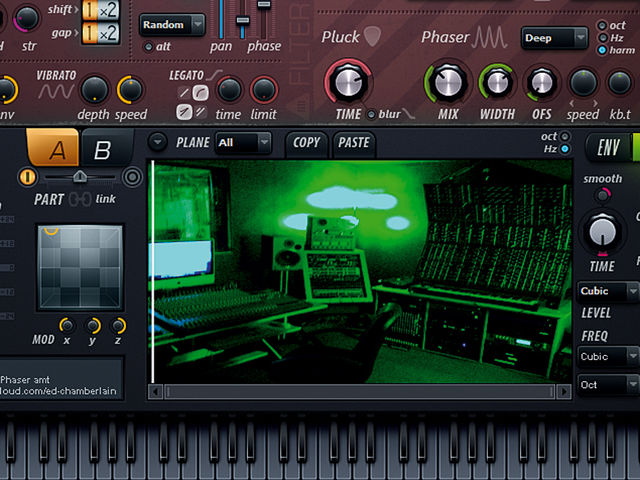Select the Phaser harm radio button

pyautogui.click(x=602, y=50)
